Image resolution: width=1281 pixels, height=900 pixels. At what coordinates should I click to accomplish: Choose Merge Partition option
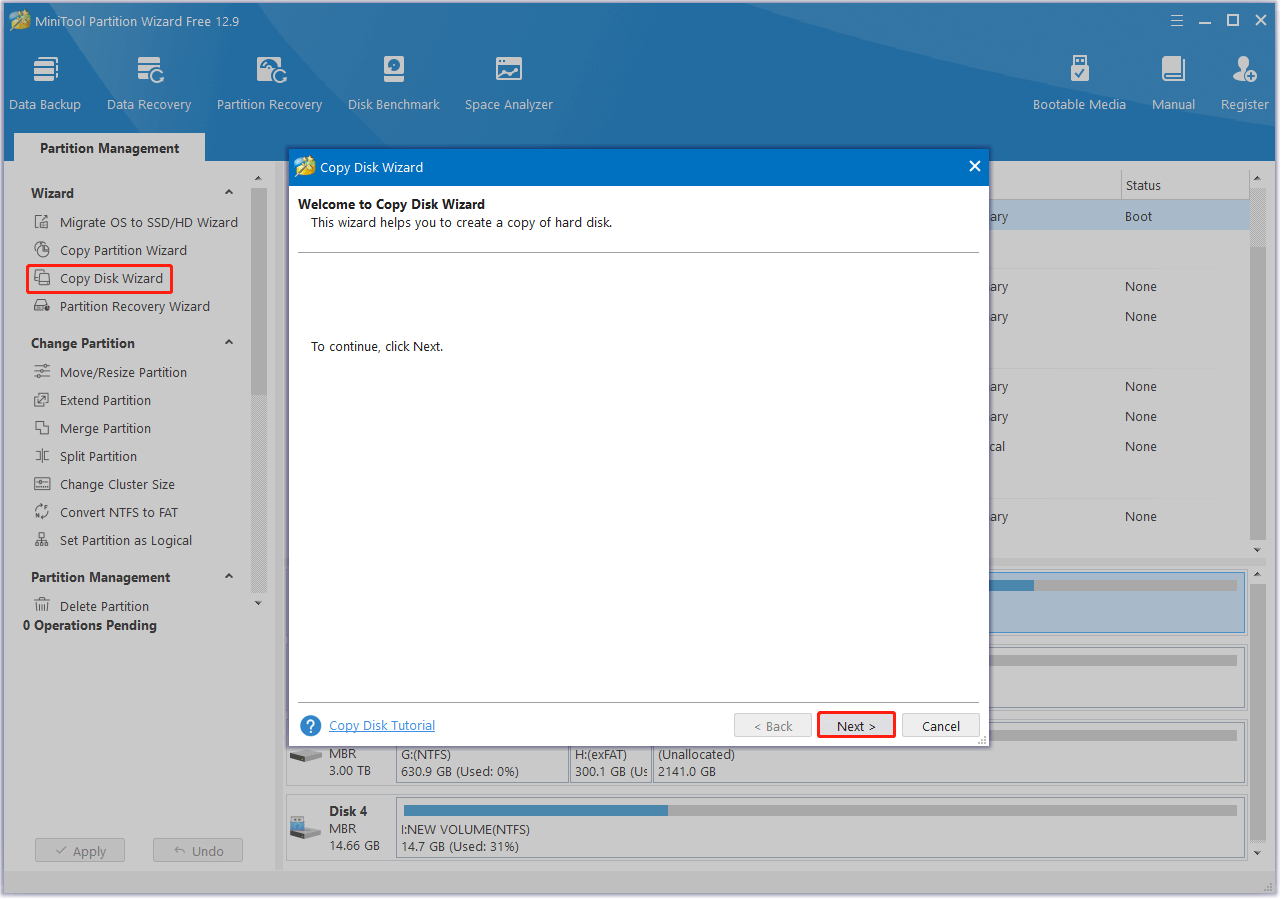(105, 428)
